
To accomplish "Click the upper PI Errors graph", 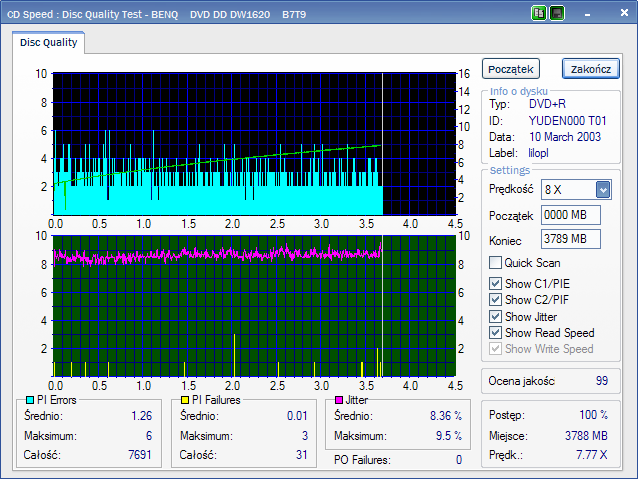I will (254, 144).
